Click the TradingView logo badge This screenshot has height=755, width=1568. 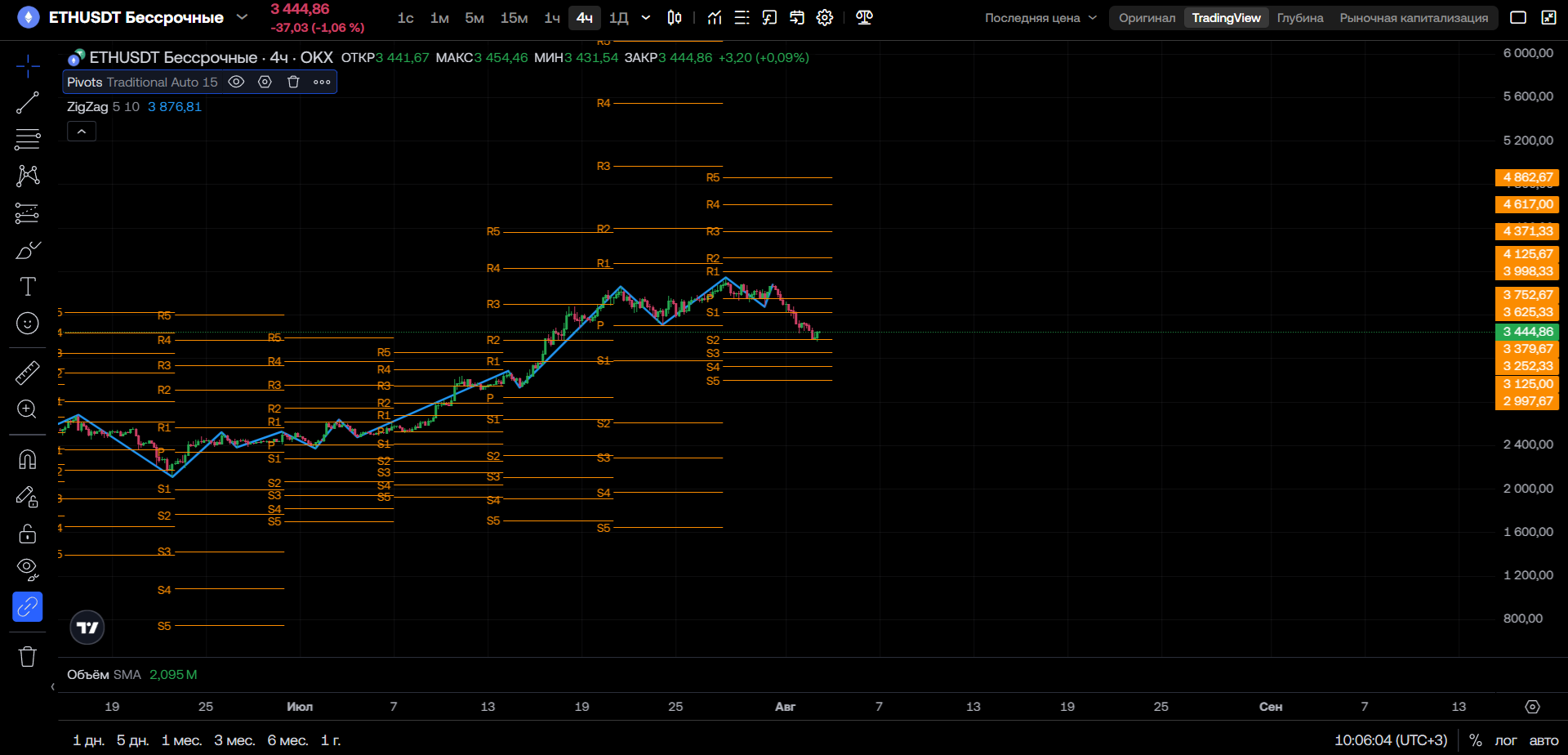(87, 628)
